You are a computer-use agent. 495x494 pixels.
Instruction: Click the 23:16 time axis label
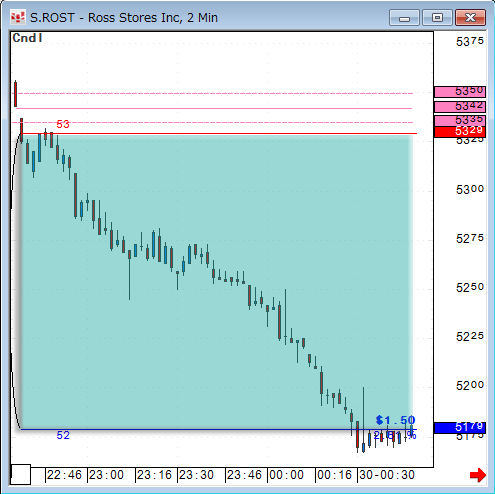coord(154,475)
